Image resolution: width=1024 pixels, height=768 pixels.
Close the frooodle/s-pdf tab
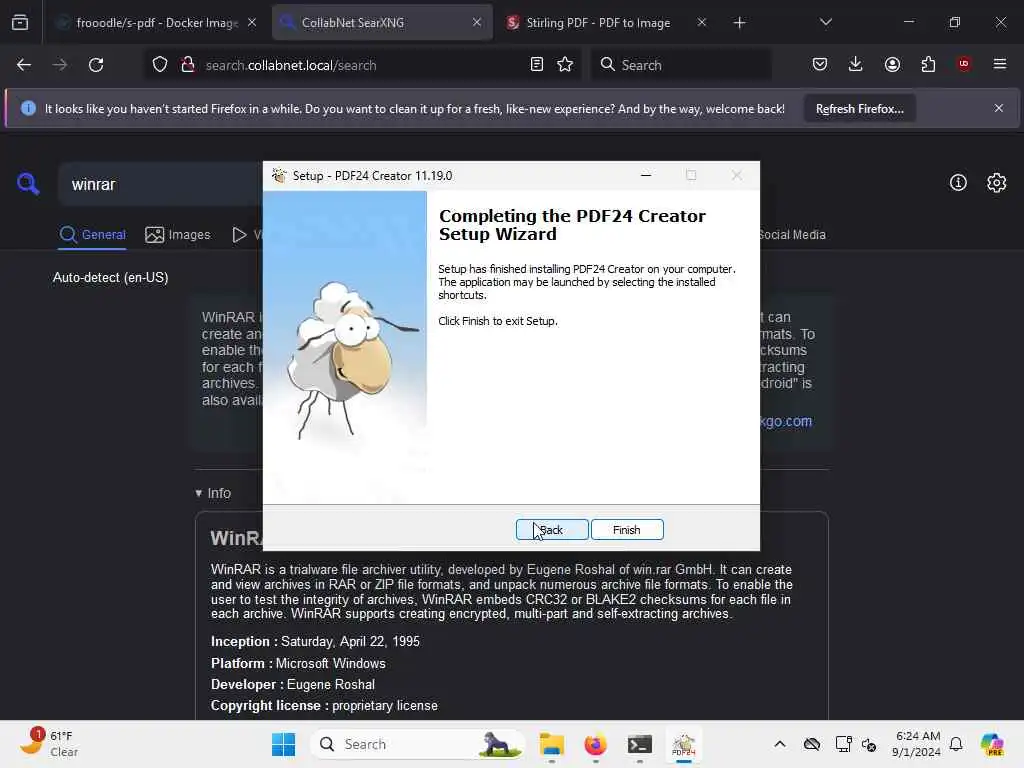pyautogui.click(x=252, y=23)
